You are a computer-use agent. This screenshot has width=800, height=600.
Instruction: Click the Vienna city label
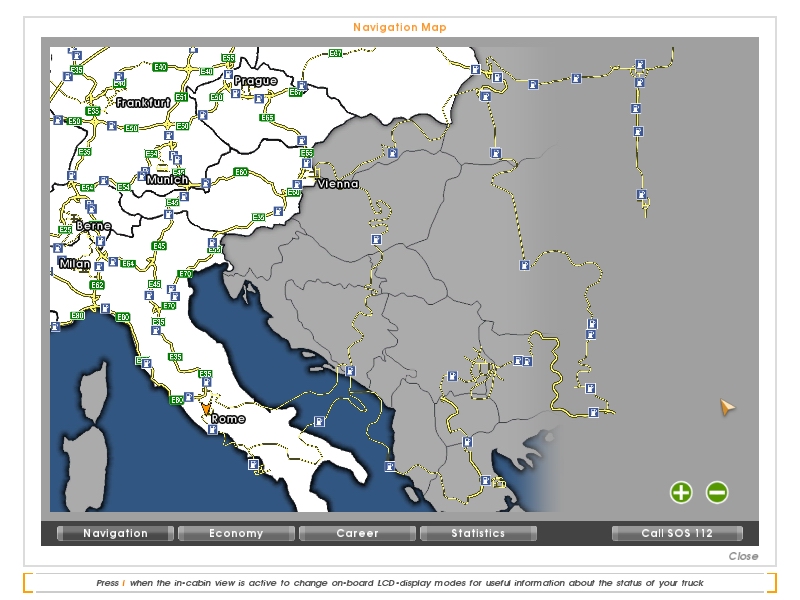point(338,184)
